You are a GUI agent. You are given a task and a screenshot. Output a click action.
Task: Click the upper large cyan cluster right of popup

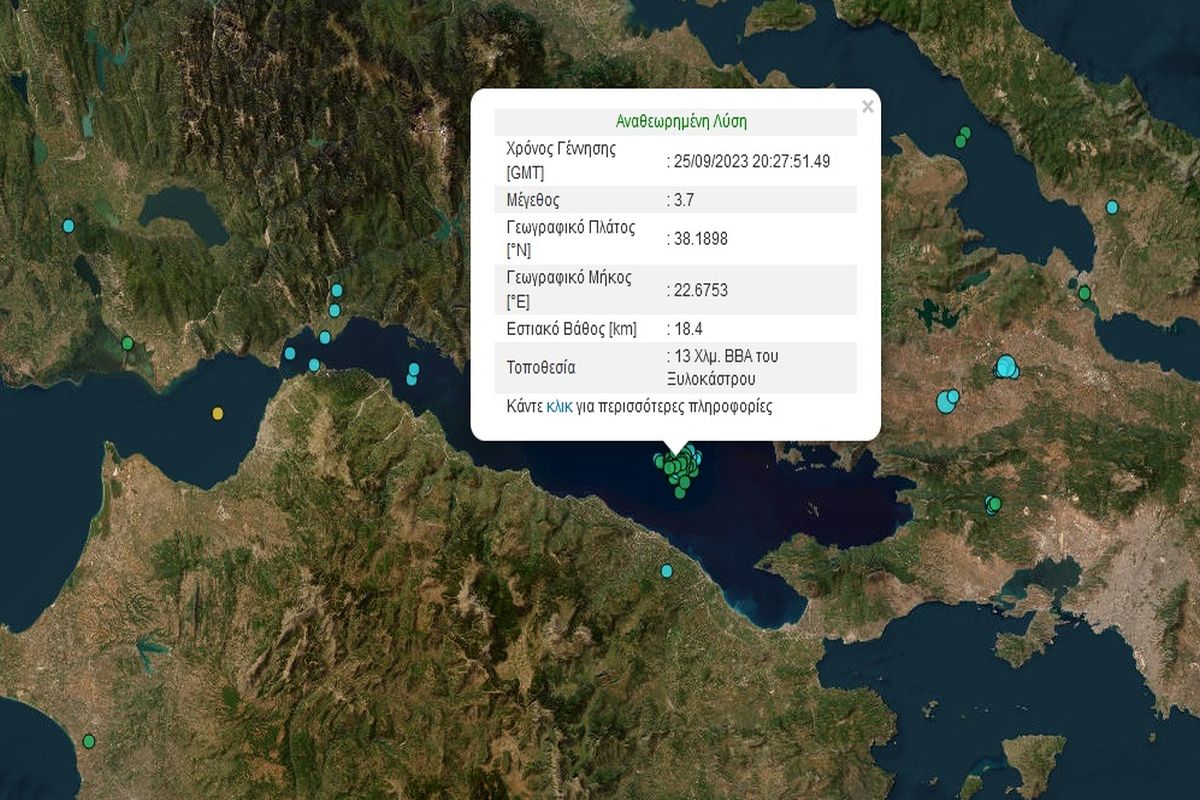(x=1006, y=368)
